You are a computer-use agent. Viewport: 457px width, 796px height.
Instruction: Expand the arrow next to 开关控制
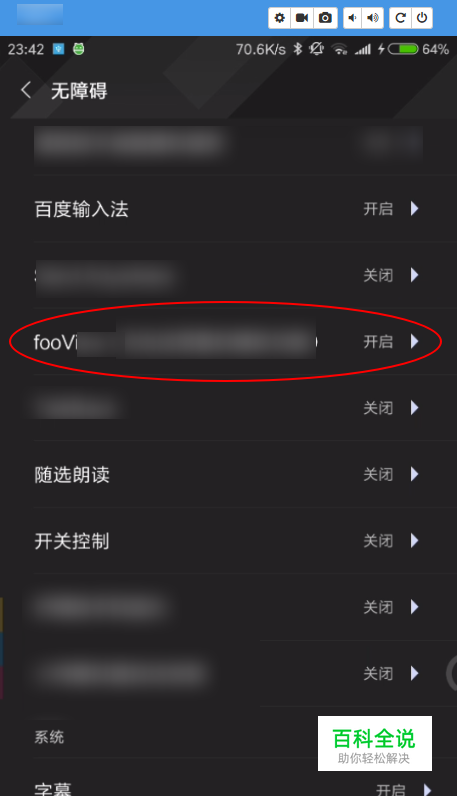tap(414, 541)
